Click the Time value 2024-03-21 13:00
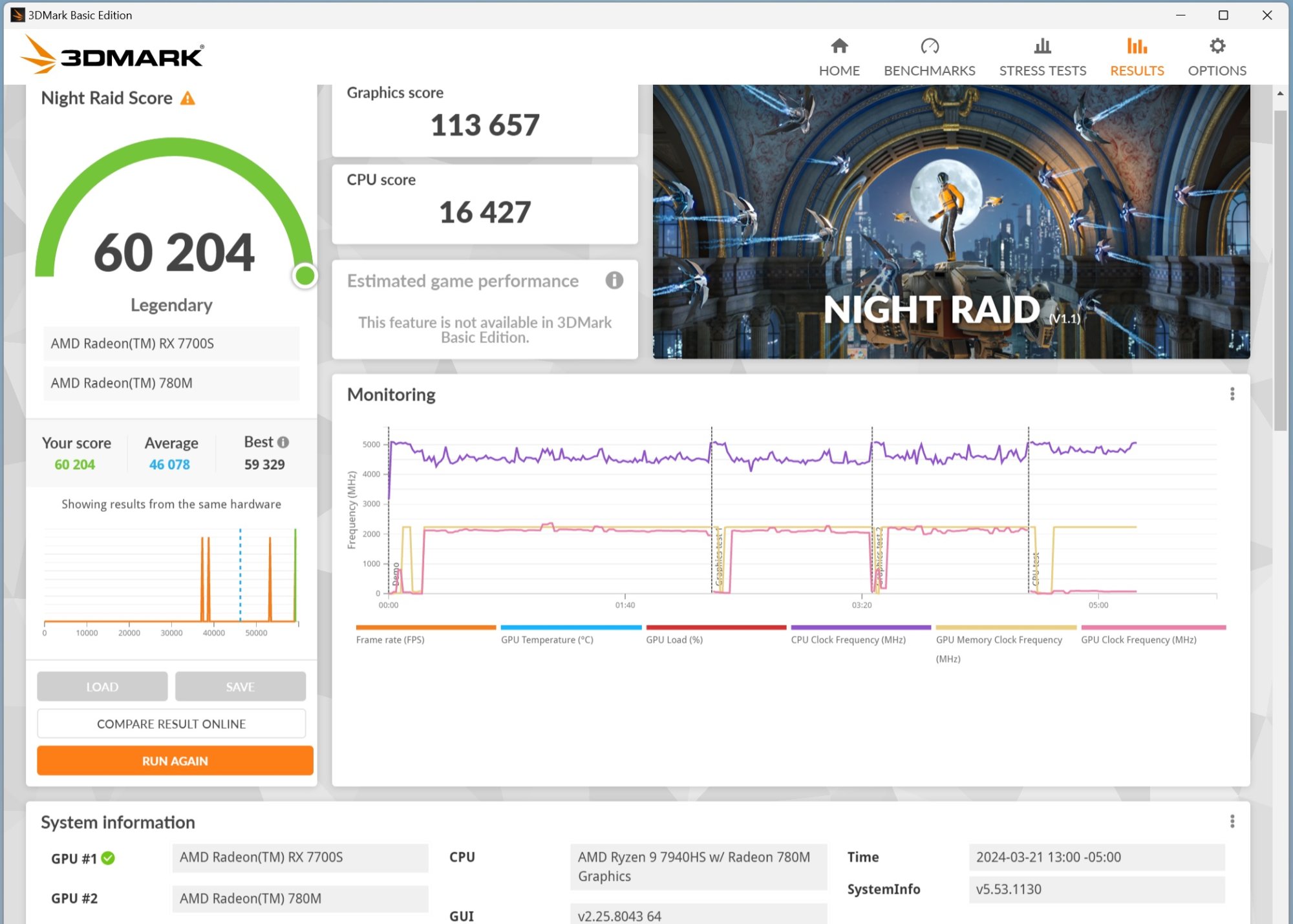Viewport: 1293px width, 924px height. click(1096, 857)
